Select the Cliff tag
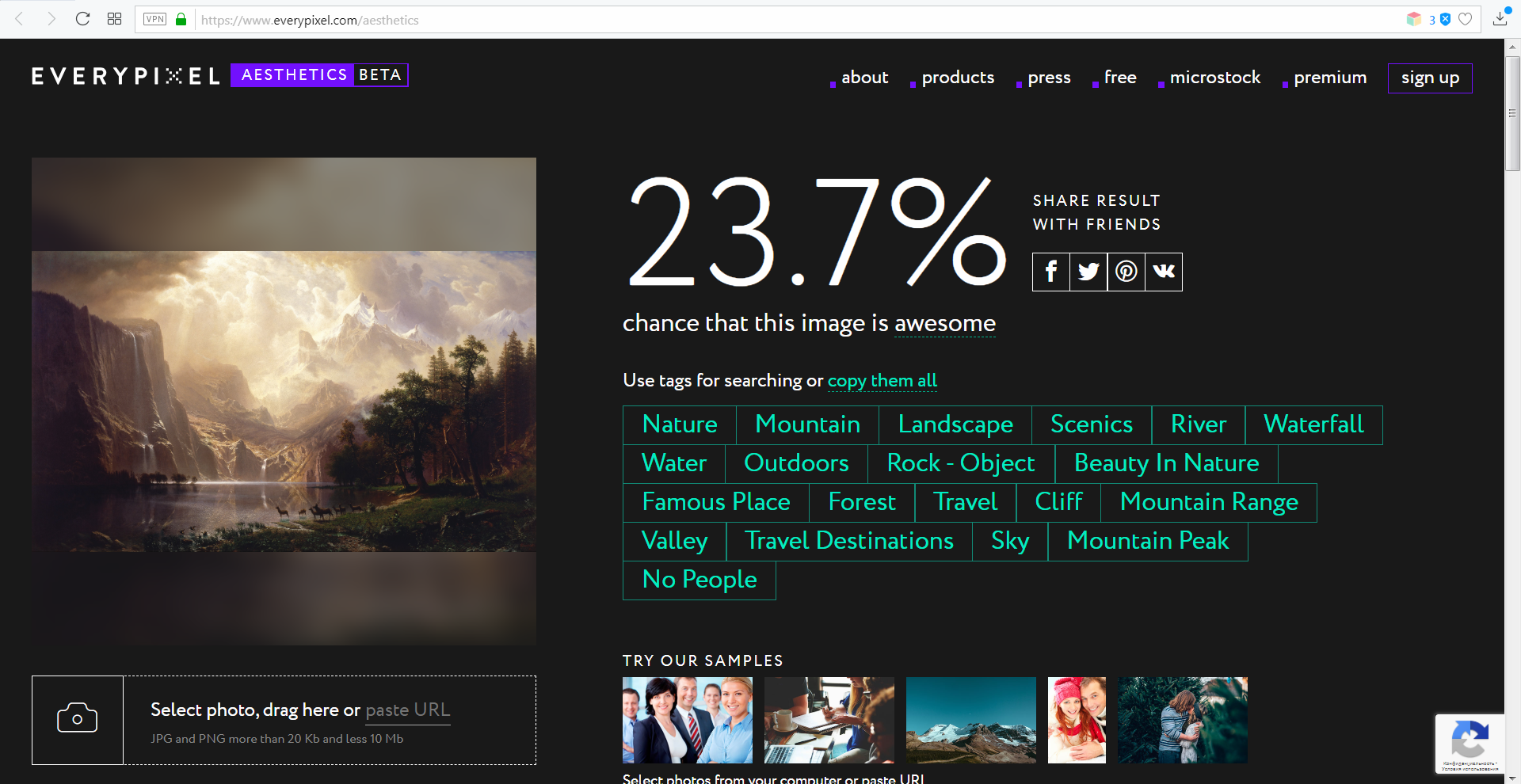The width and height of the screenshot is (1521, 784). [x=1058, y=503]
